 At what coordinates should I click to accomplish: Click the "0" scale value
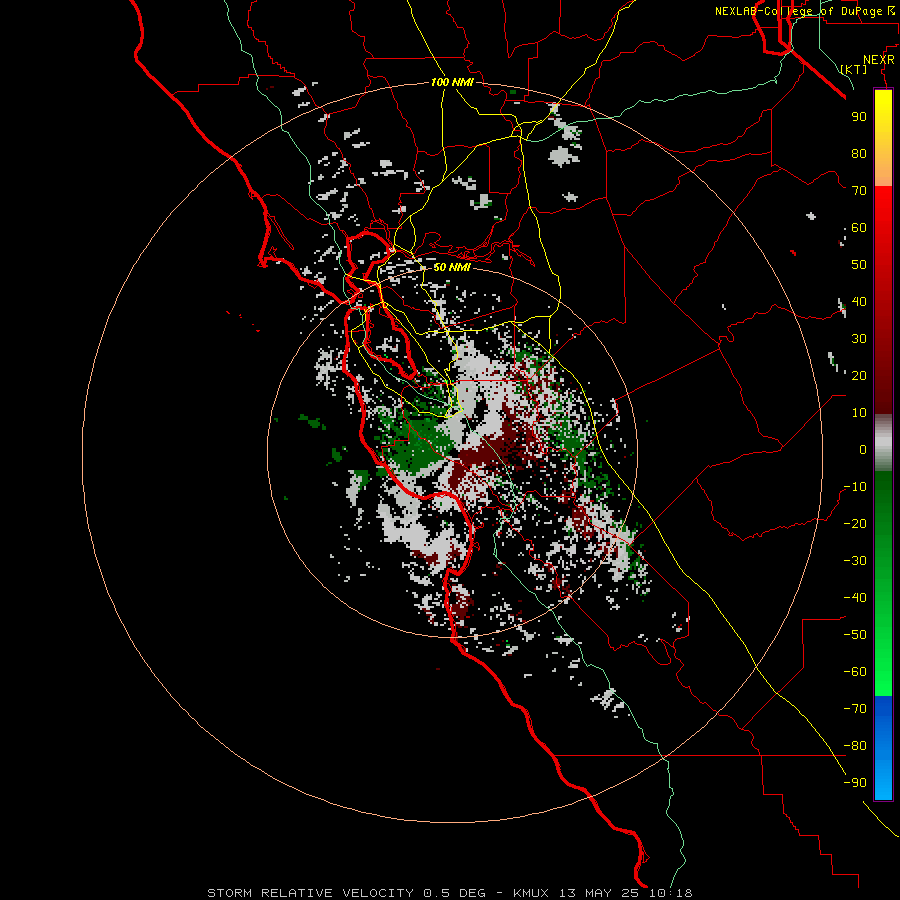(863, 450)
